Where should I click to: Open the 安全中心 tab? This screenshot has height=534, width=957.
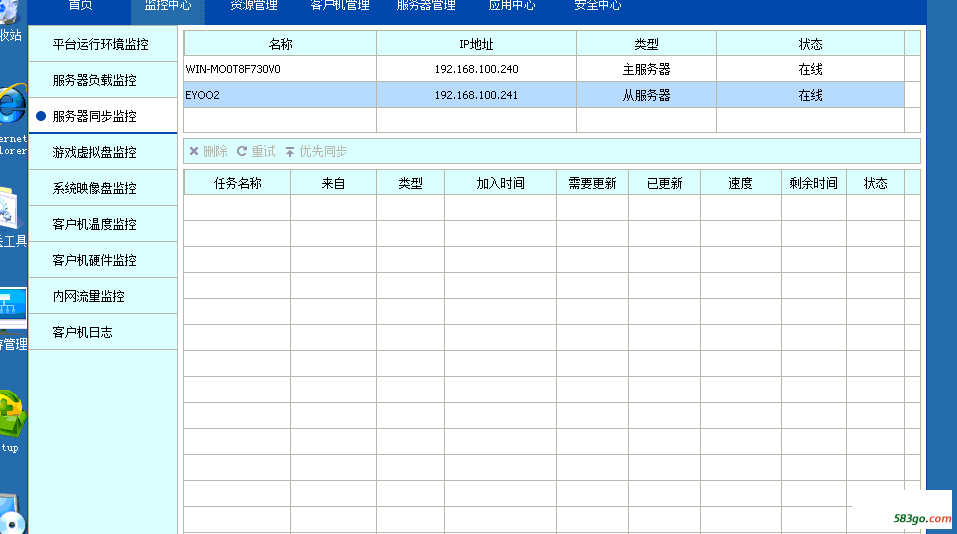click(x=598, y=5)
